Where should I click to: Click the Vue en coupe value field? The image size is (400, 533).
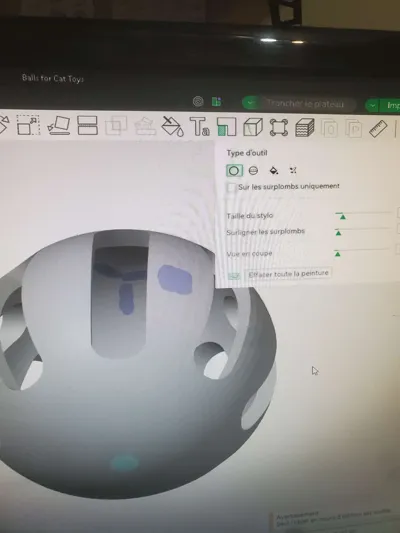pyautogui.click(x=398, y=249)
